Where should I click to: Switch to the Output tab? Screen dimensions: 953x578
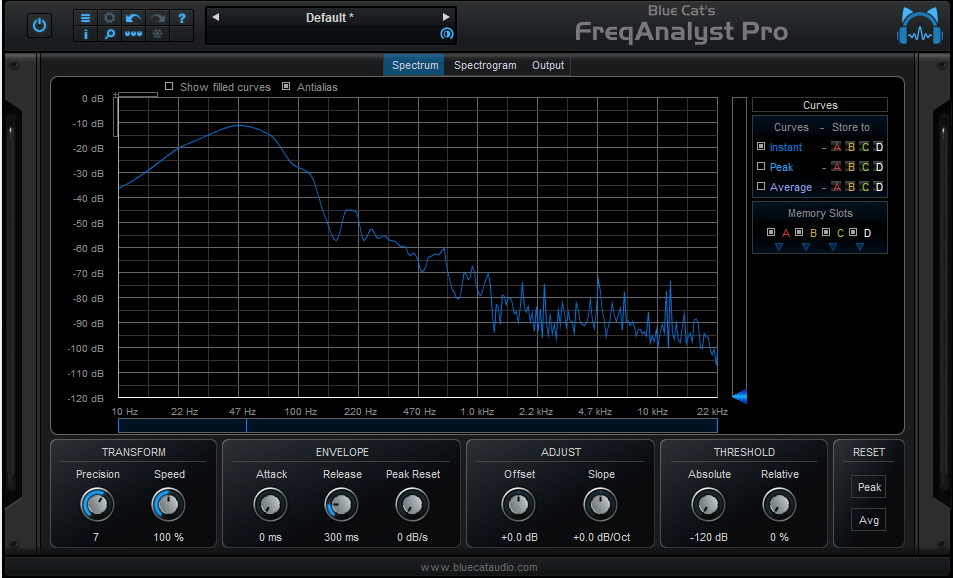click(548, 65)
